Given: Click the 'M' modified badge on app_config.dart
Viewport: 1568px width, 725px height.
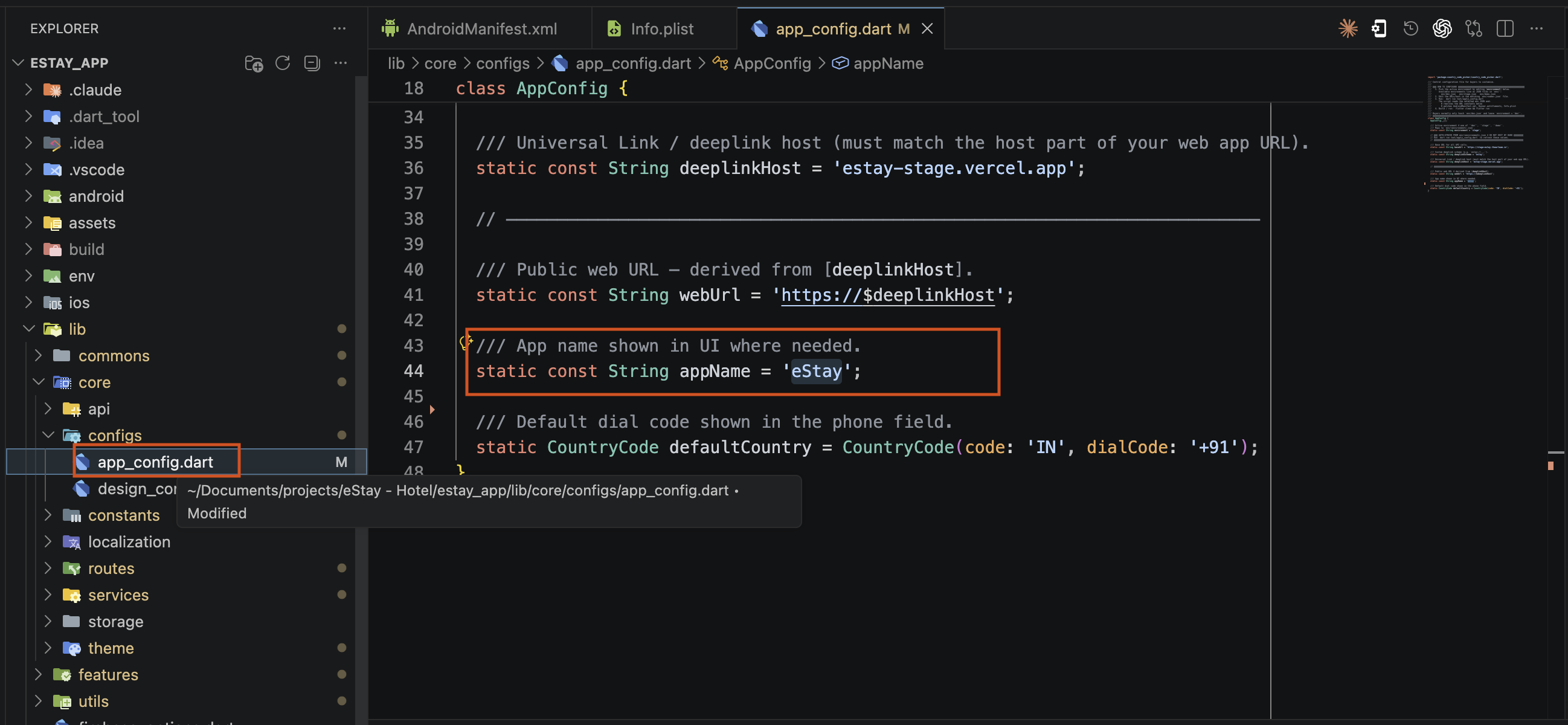Looking at the screenshot, I should tap(341, 462).
